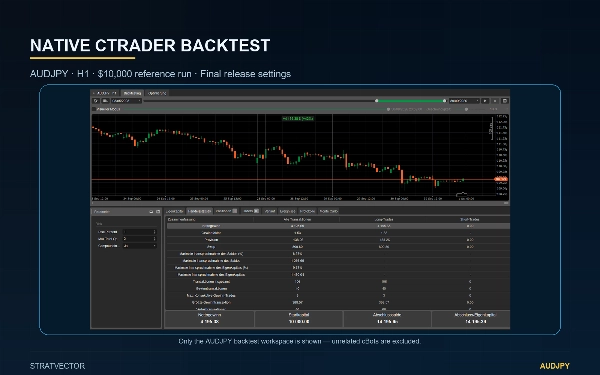Click the orange price label on the price axis

point(501,179)
